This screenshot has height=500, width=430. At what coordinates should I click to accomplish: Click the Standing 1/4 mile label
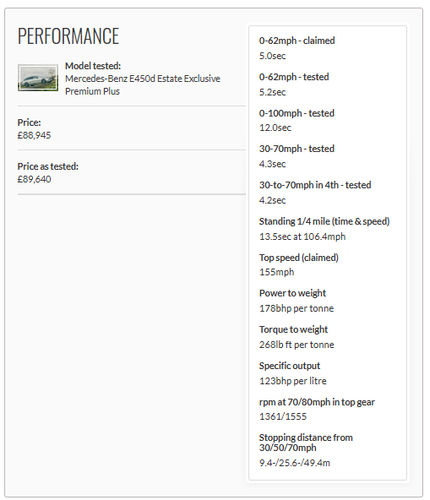(324, 221)
